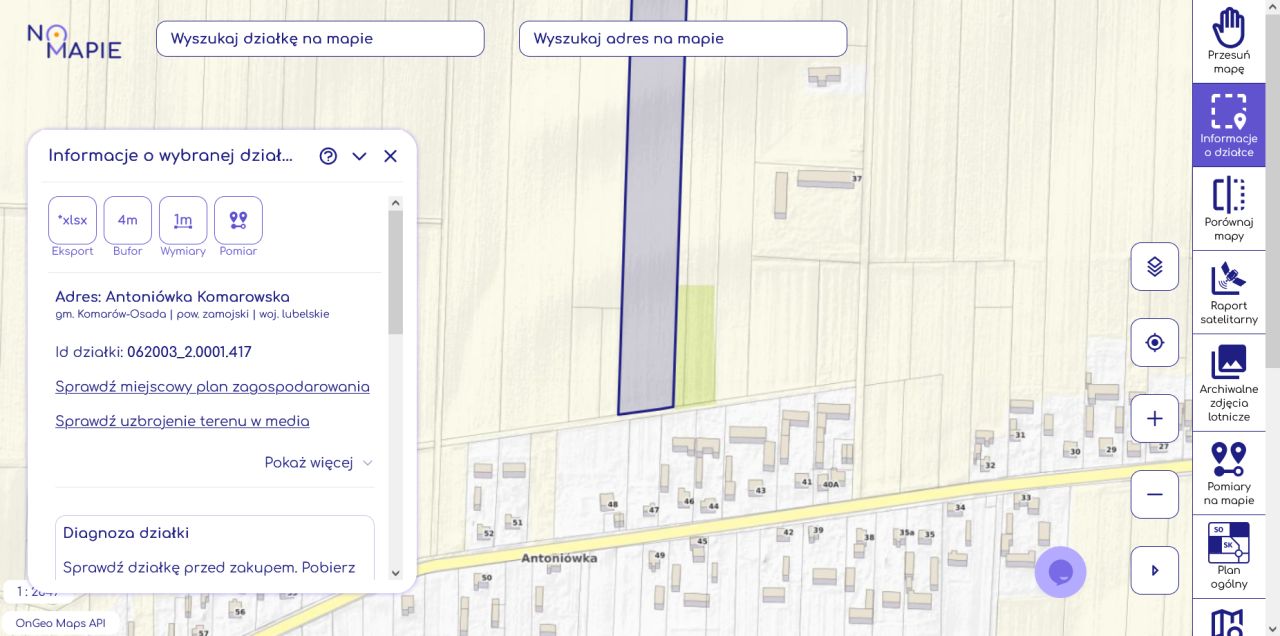Click the Adres: Antoniówka Komarowska heading

(172, 297)
